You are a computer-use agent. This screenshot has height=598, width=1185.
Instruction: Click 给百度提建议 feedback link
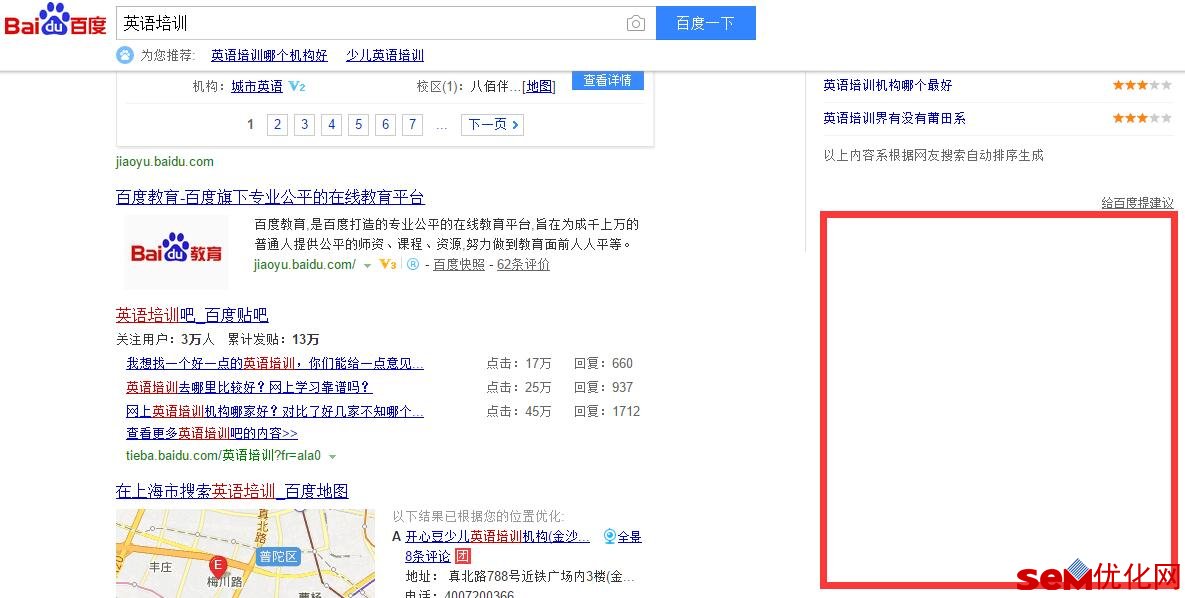click(1137, 203)
